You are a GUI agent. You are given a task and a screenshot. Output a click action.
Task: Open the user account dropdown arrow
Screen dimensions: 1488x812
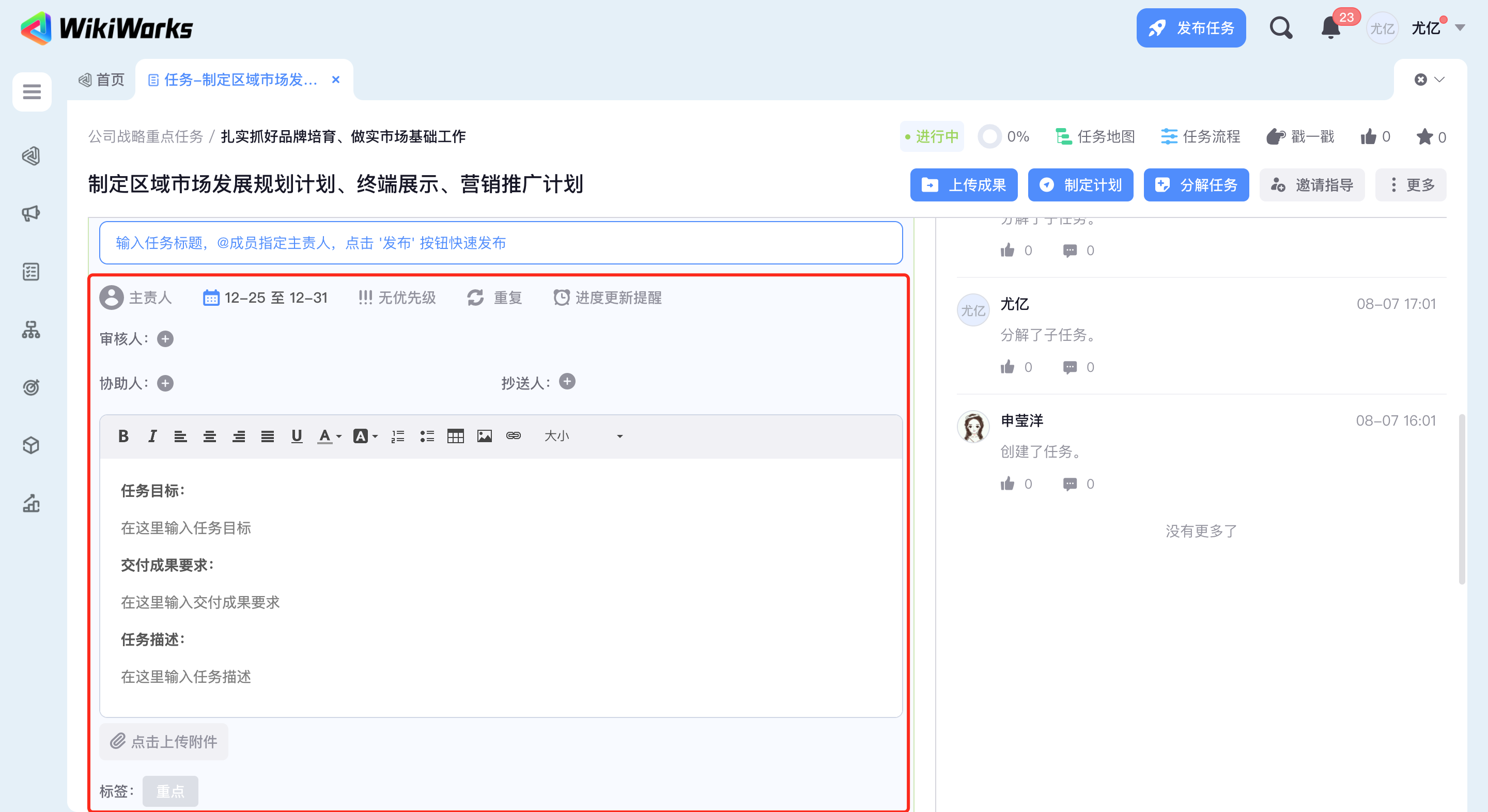1460,28
